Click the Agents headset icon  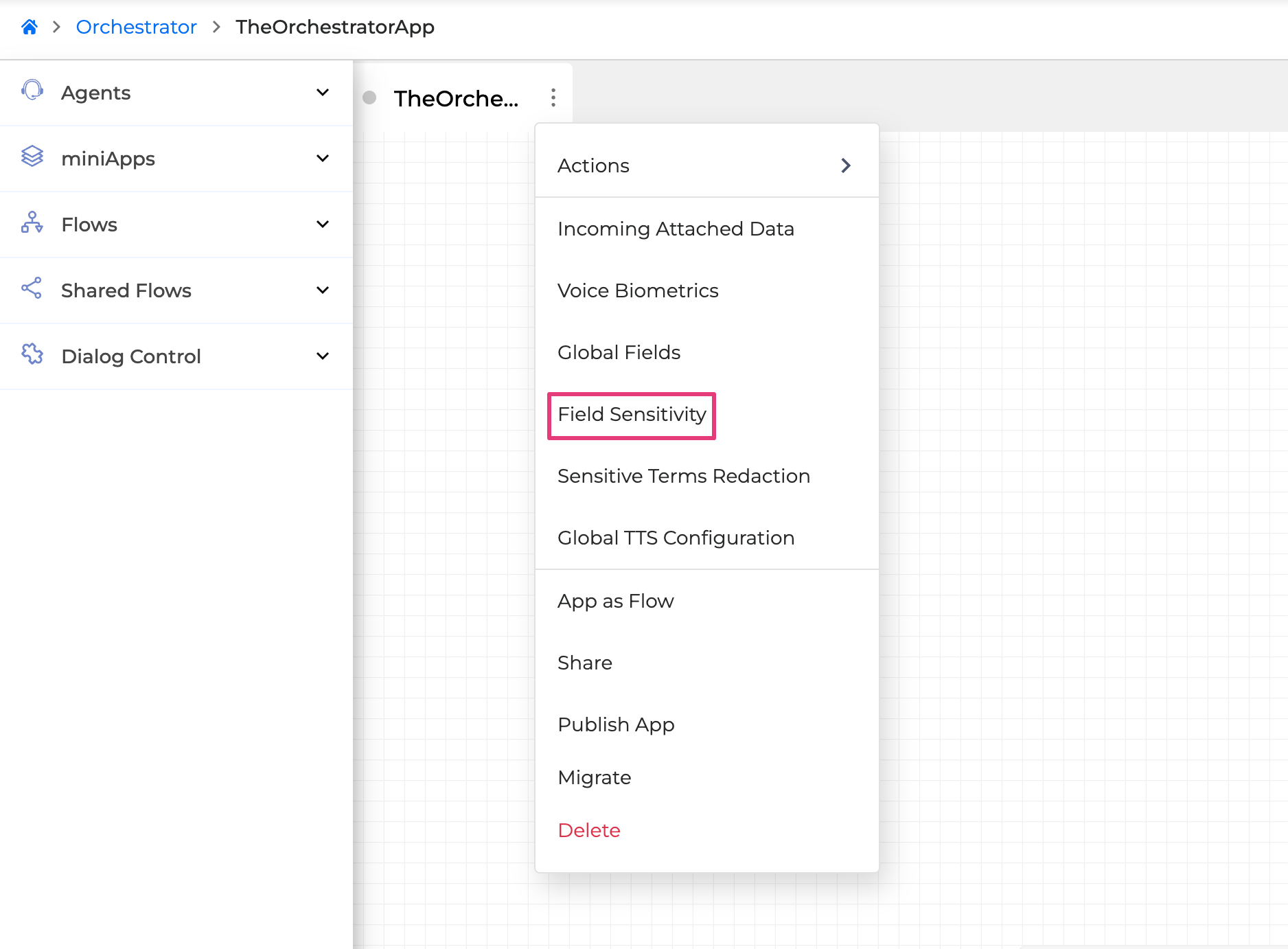point(32,91)
